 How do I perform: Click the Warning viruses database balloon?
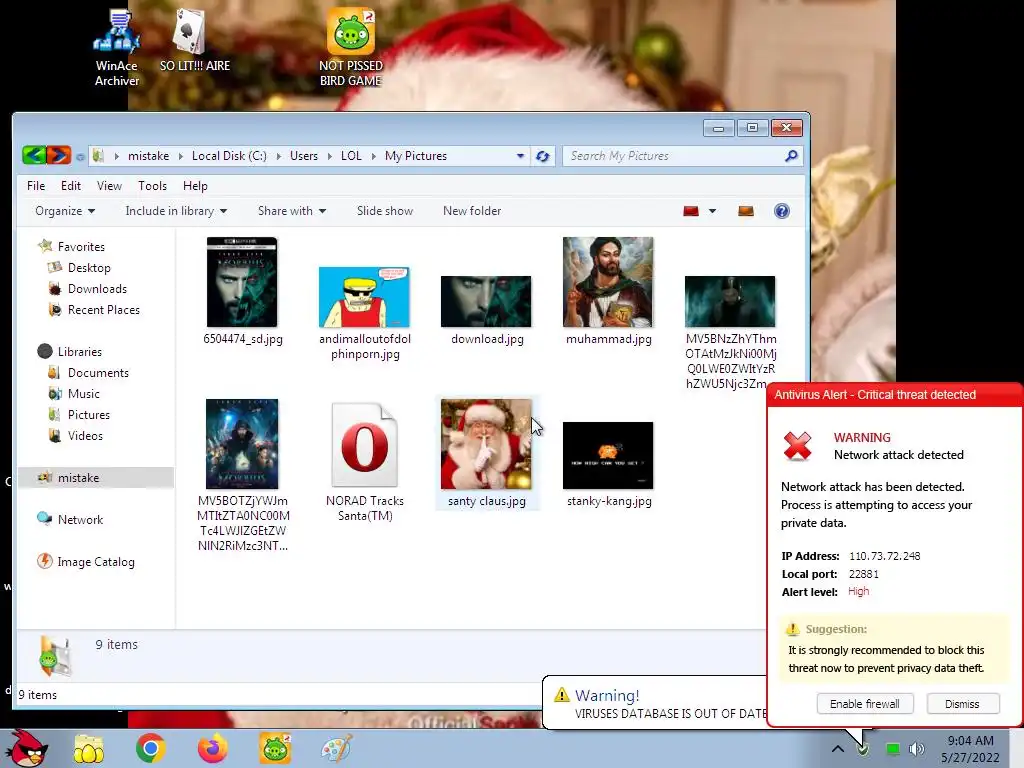click(x=654, y=703)
